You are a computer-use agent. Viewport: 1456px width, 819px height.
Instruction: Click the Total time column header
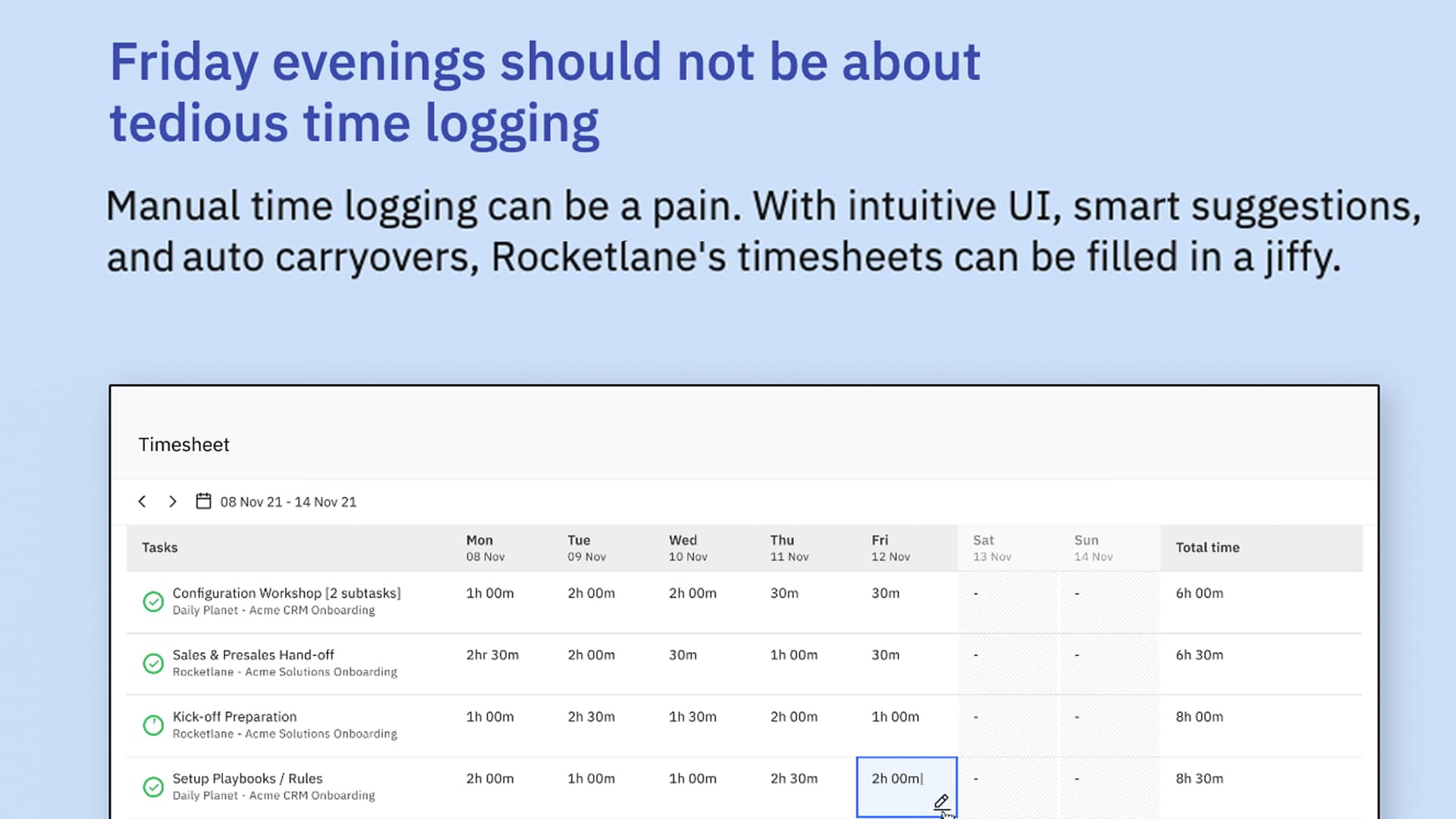click(x=1207, y=548)
